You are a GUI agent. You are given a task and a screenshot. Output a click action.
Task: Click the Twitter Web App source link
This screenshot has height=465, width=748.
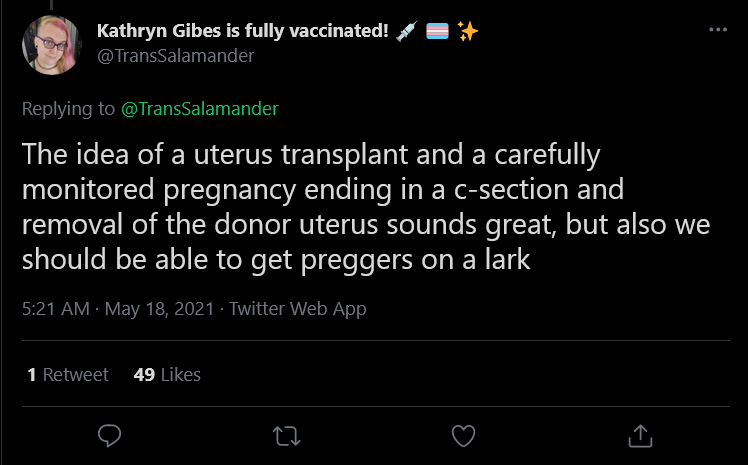pos(298,309)
